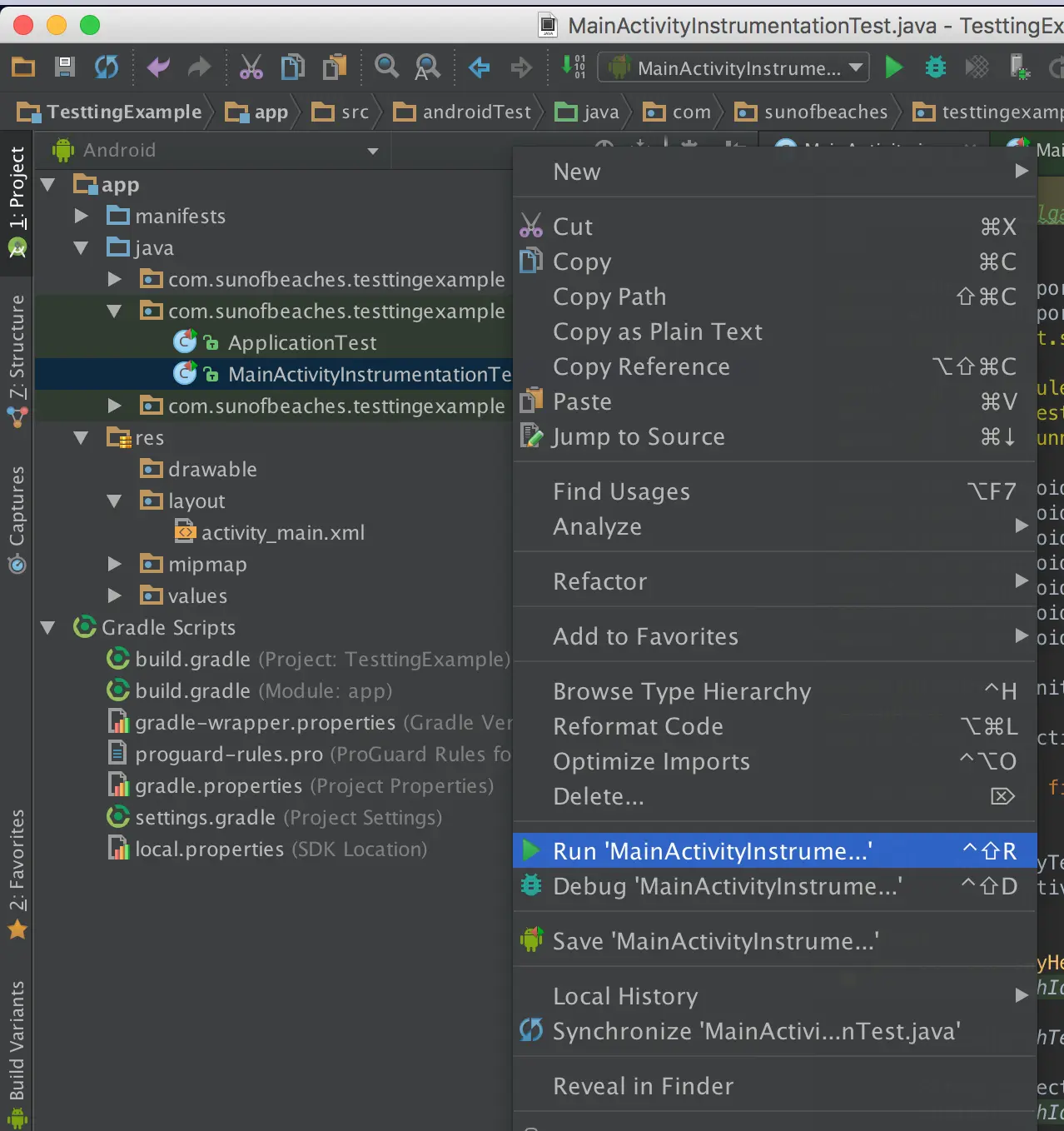
Task: Click the Make Project icon
Action: (x=574, y=67)
